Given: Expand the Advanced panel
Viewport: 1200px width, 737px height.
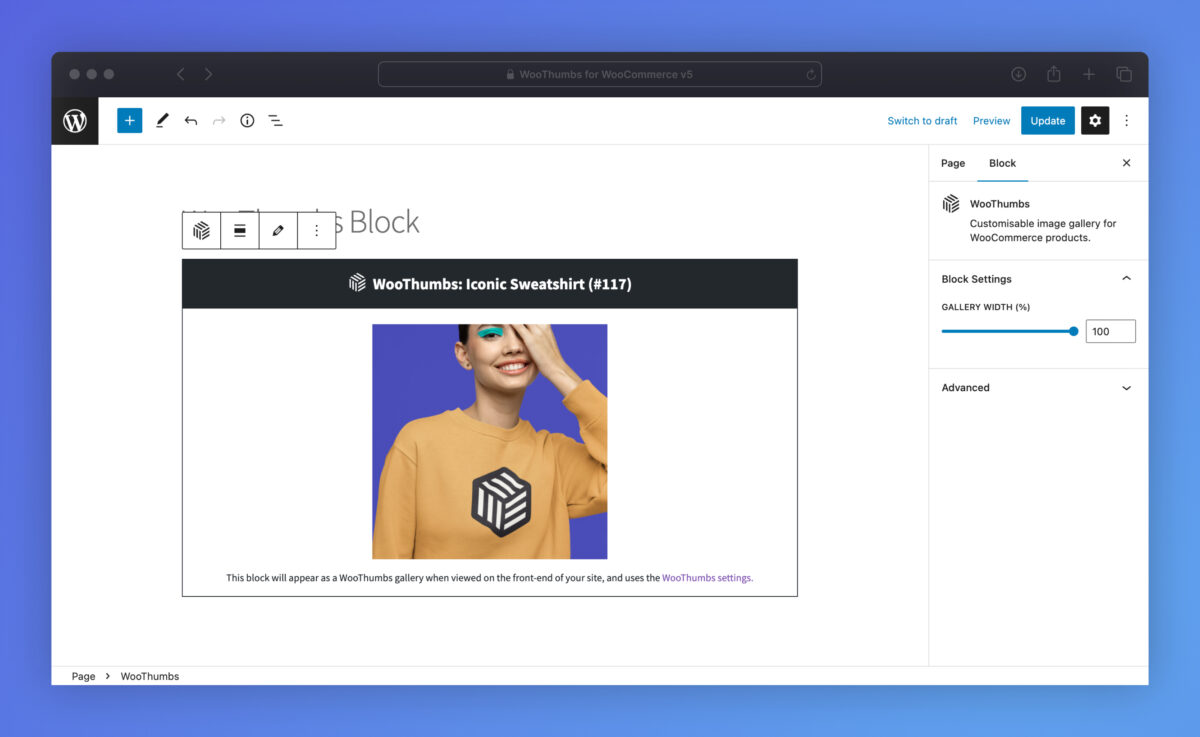Looking at the screenshot, I should coord(1126,388).
